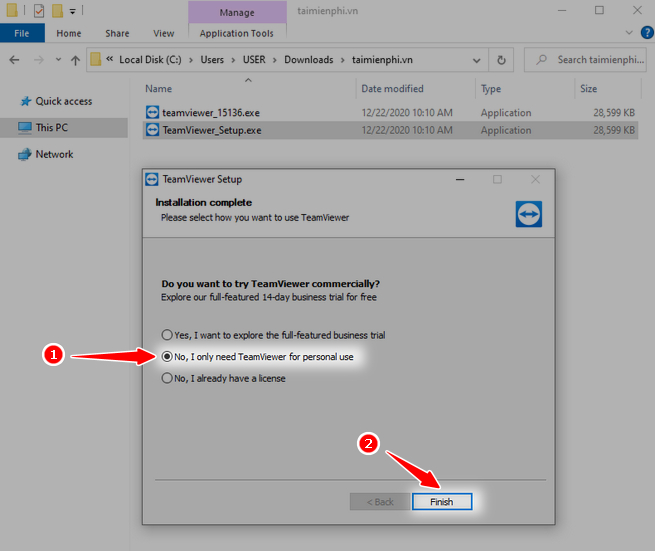Click the Network icon in sidebar

click(x=25, y=155)
